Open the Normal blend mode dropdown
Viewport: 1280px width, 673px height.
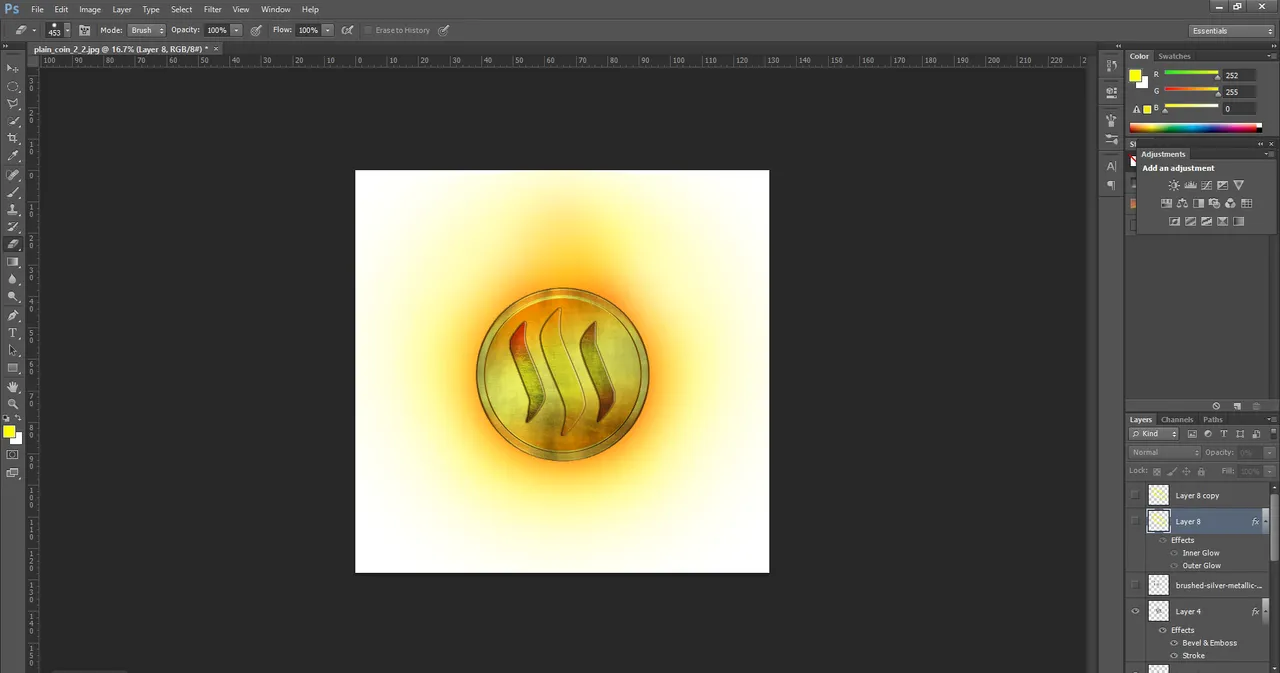pos(1164,452)
